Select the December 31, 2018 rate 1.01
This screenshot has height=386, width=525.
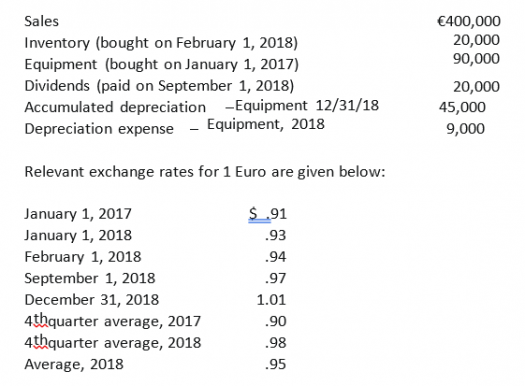point(271,300)
